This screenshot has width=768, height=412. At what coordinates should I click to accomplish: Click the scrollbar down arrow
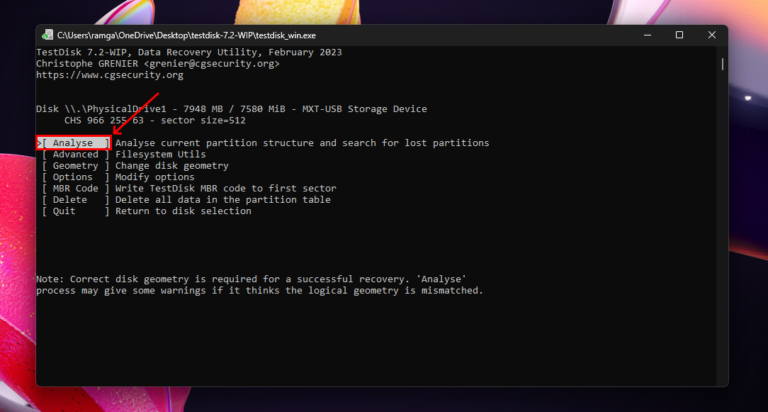[722, 380]
